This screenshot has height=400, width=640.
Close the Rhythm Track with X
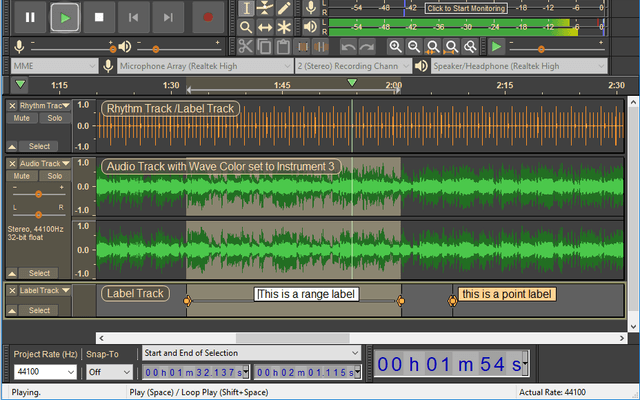point(12,106)
